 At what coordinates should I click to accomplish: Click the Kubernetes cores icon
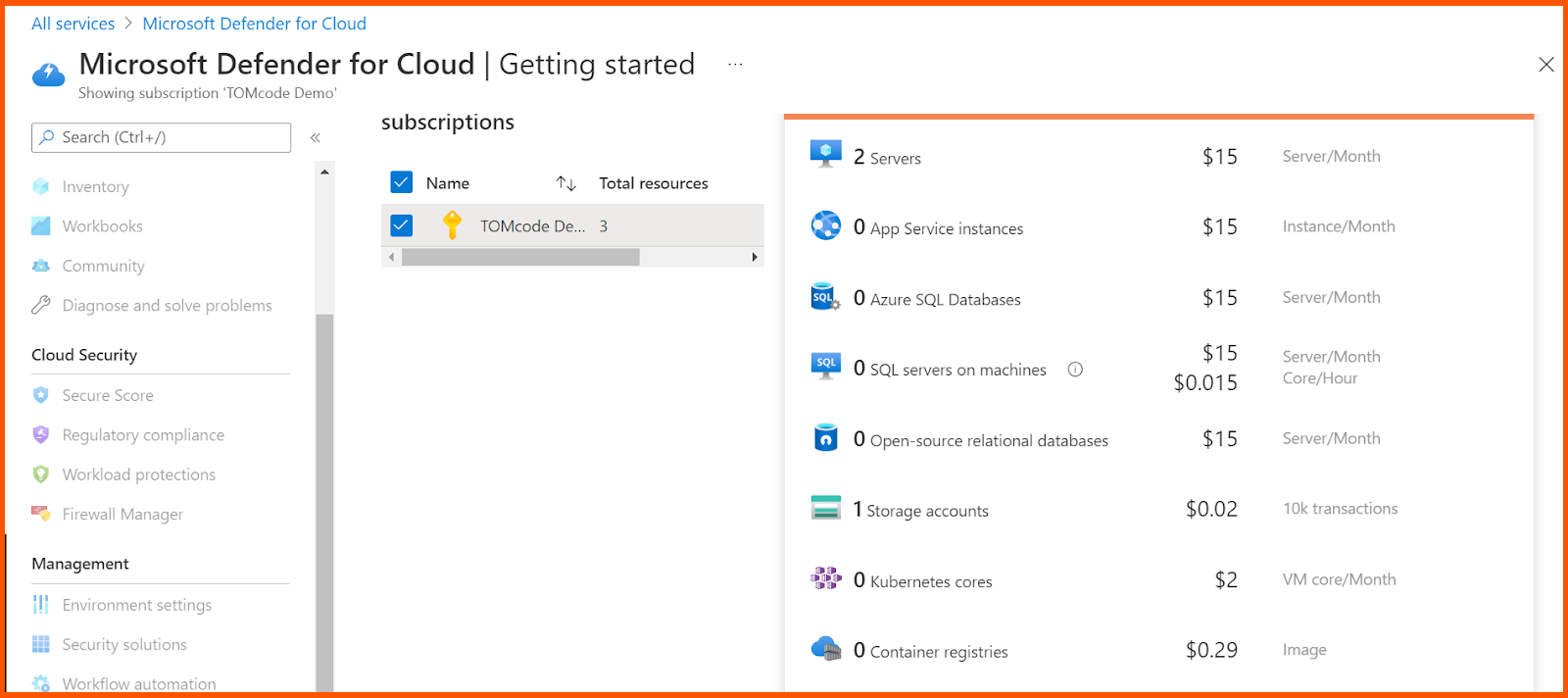click(826, 578)
